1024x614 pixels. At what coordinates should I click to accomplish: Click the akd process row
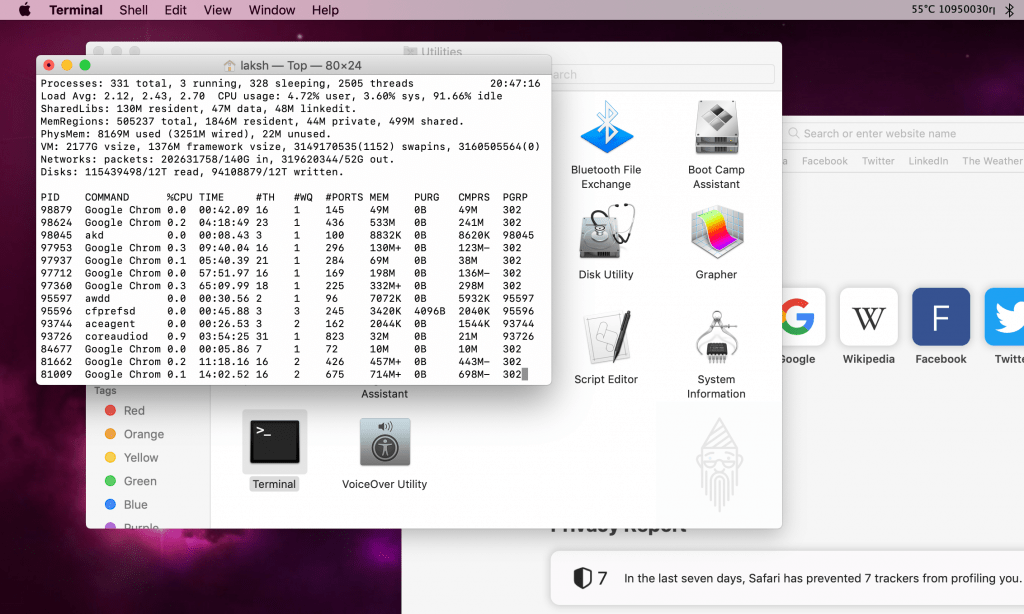[x=287, y=235]
